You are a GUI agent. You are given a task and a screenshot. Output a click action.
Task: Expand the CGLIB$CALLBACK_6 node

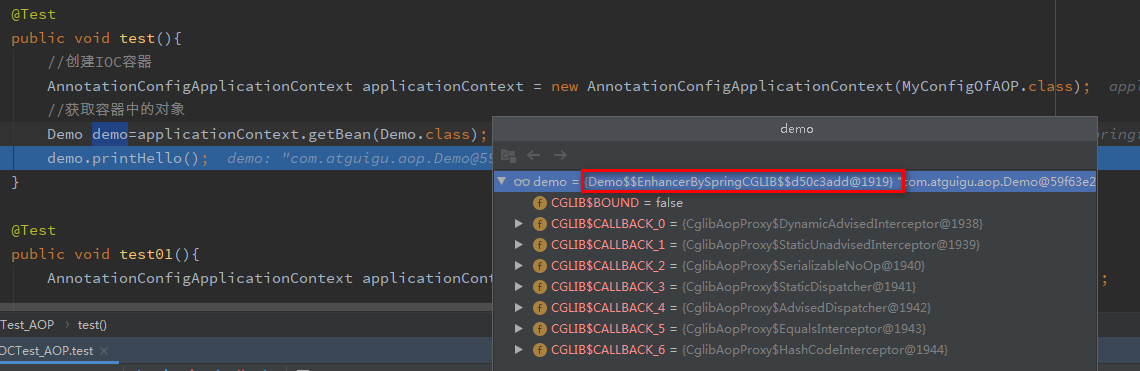click(518, 350)
